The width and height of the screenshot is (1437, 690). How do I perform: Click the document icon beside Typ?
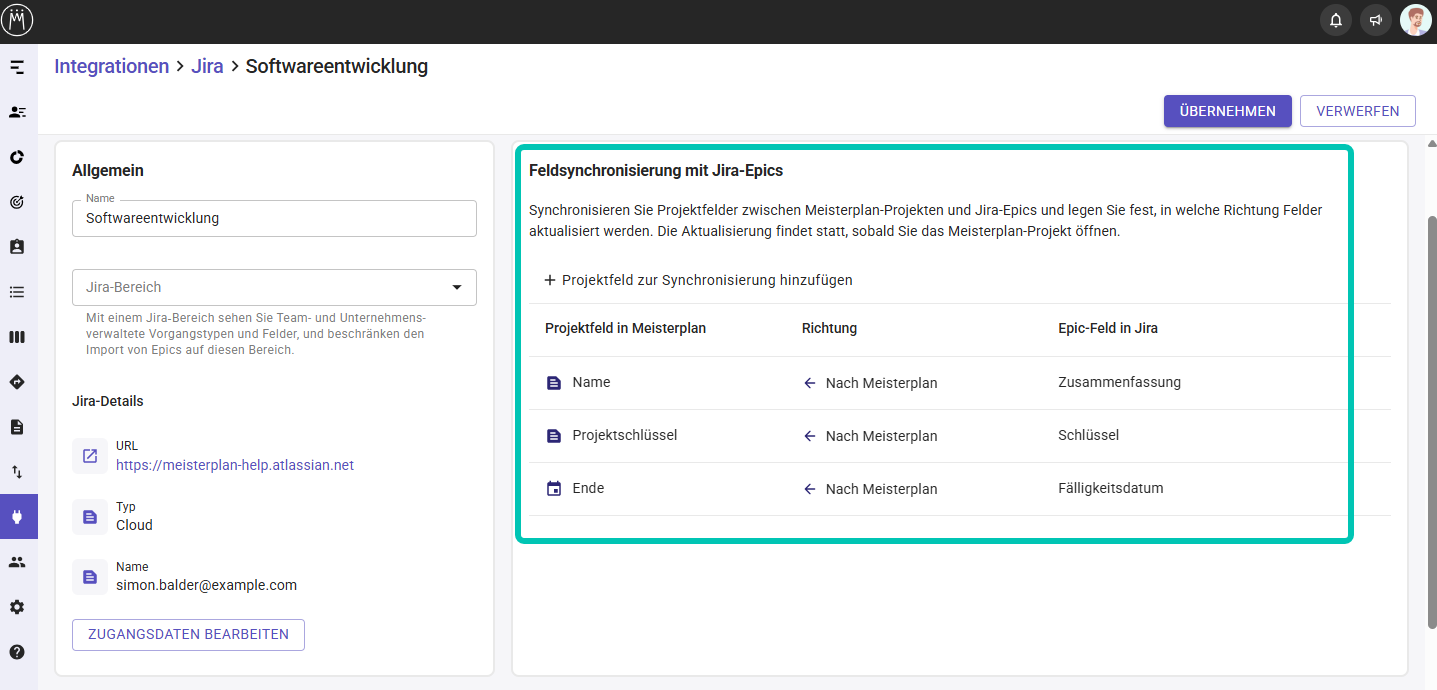(x=90, y=517)
